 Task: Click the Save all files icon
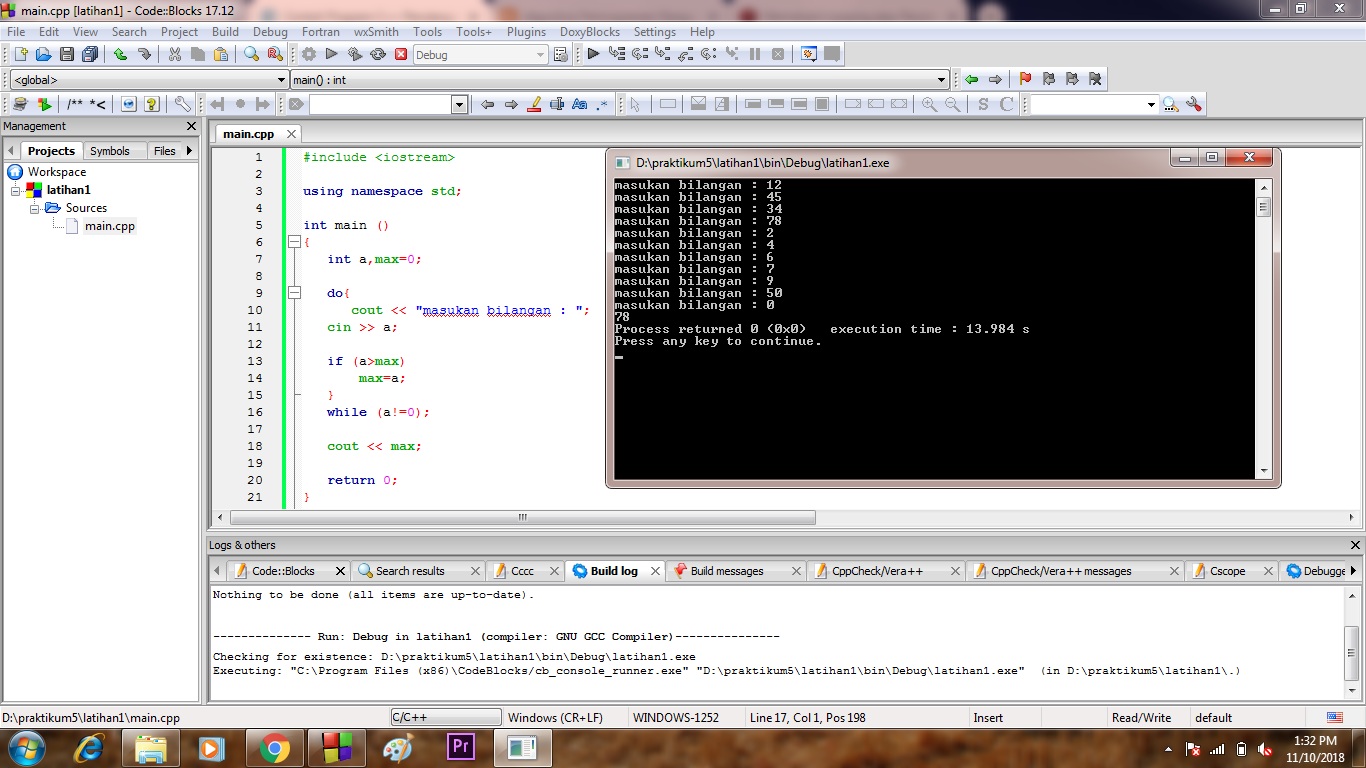pyautogui.click(x=91, y=54)
